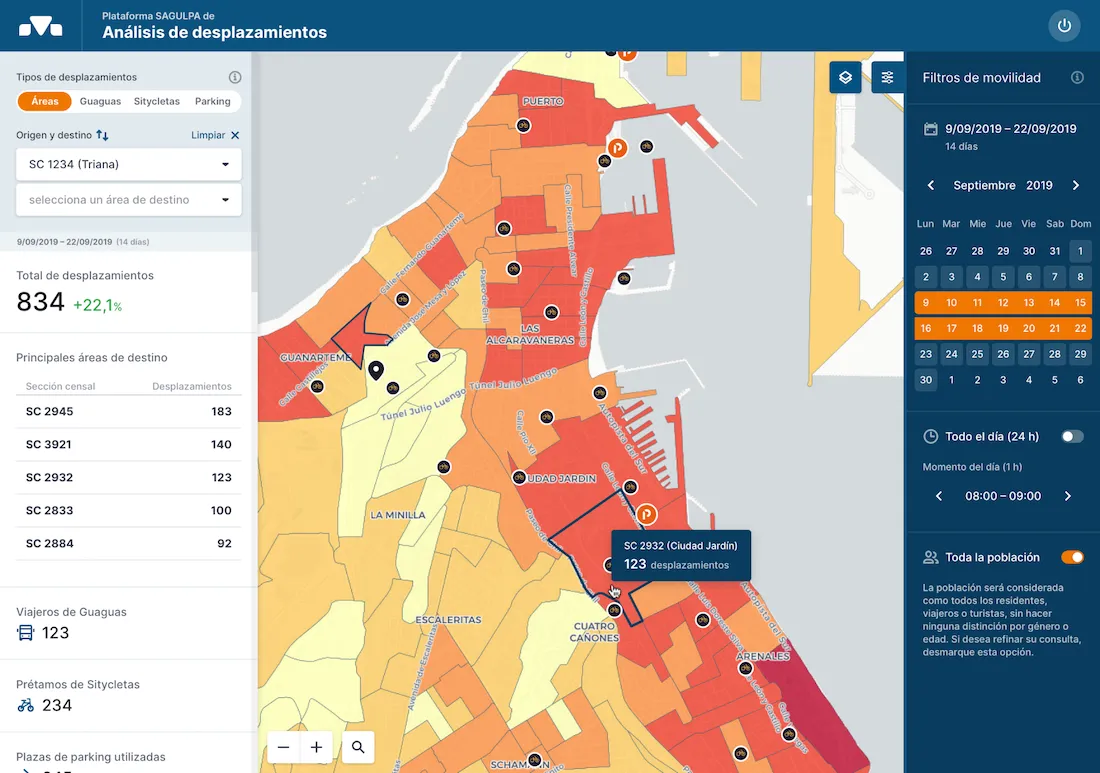The image size is (1100, 773).
Task: Open the map layers icon
Action: click(845, 76)
